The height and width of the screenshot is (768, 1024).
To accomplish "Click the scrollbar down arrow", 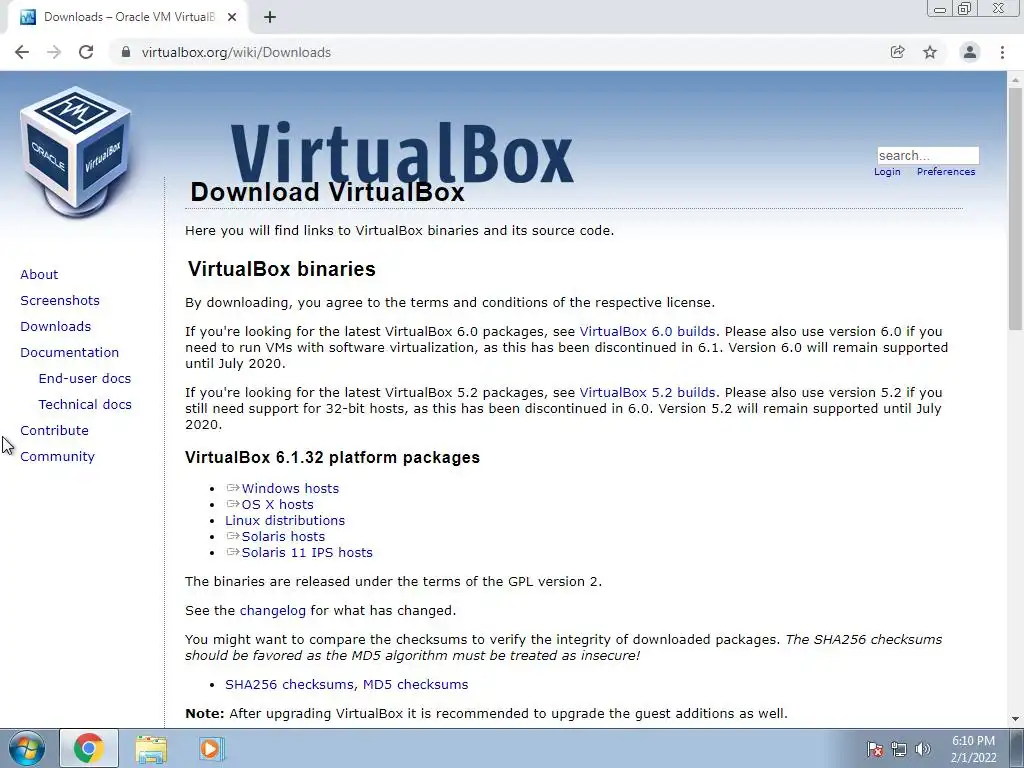I will coord(1015,720).
